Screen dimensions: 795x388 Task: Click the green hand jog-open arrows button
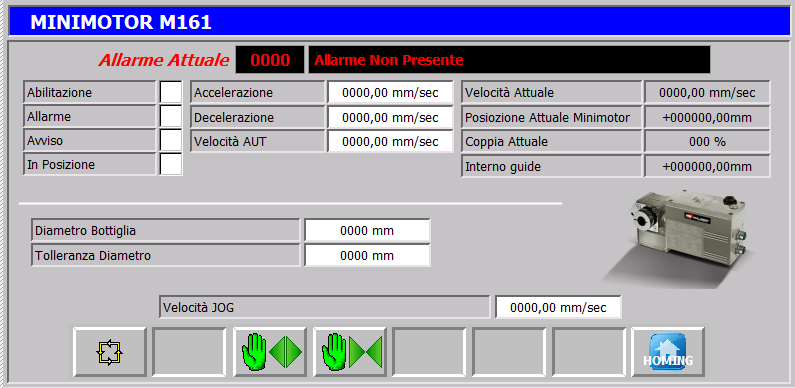pos(270,352)
